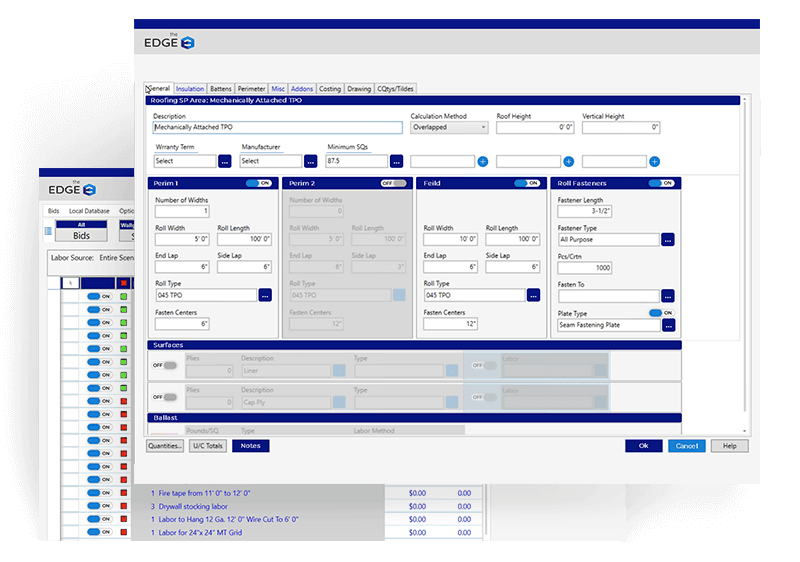
Task: Click Vertical Height input field
Action: click(x=621, y=127)
